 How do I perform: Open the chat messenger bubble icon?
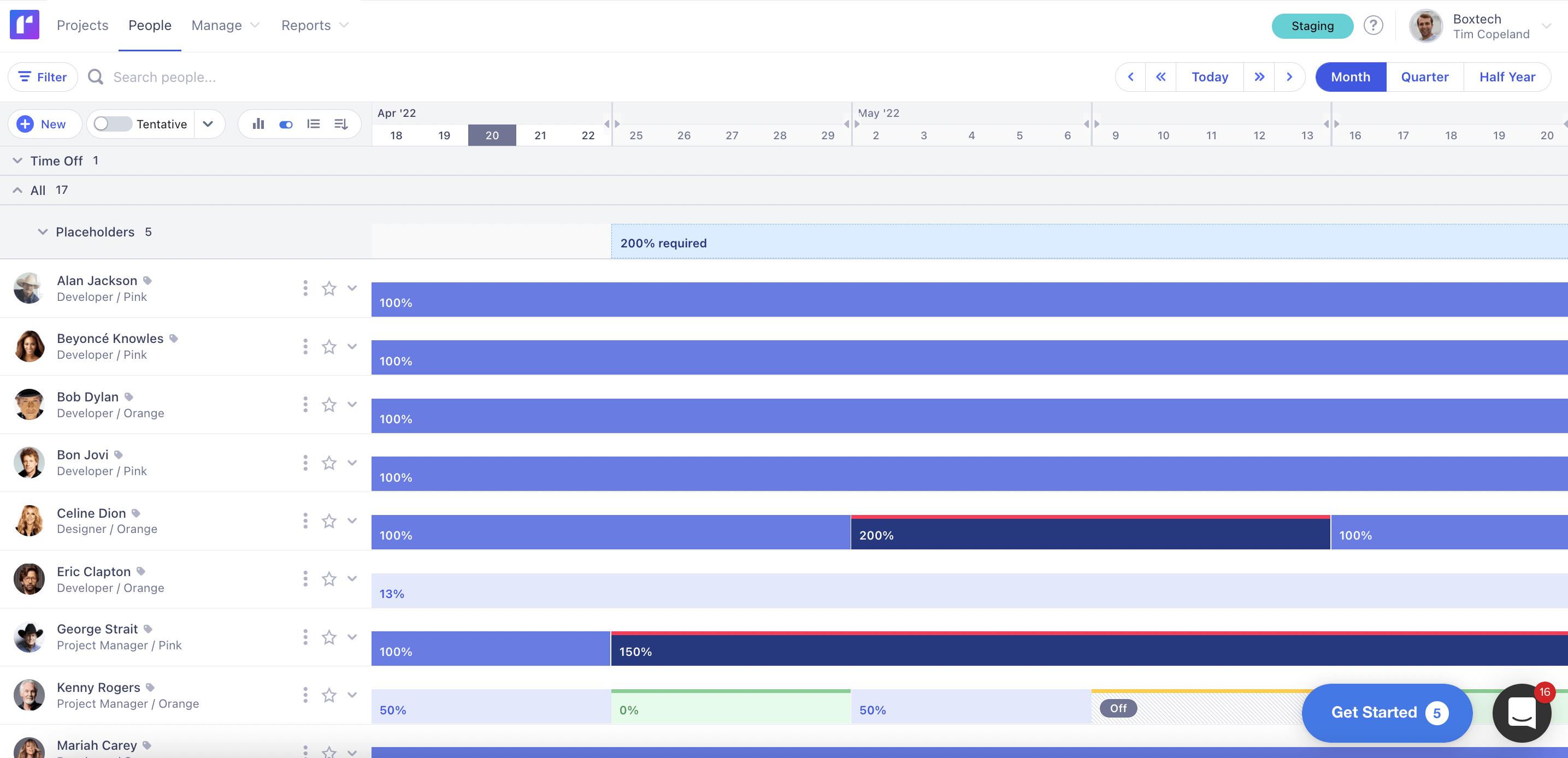(x=1521, y=712)
